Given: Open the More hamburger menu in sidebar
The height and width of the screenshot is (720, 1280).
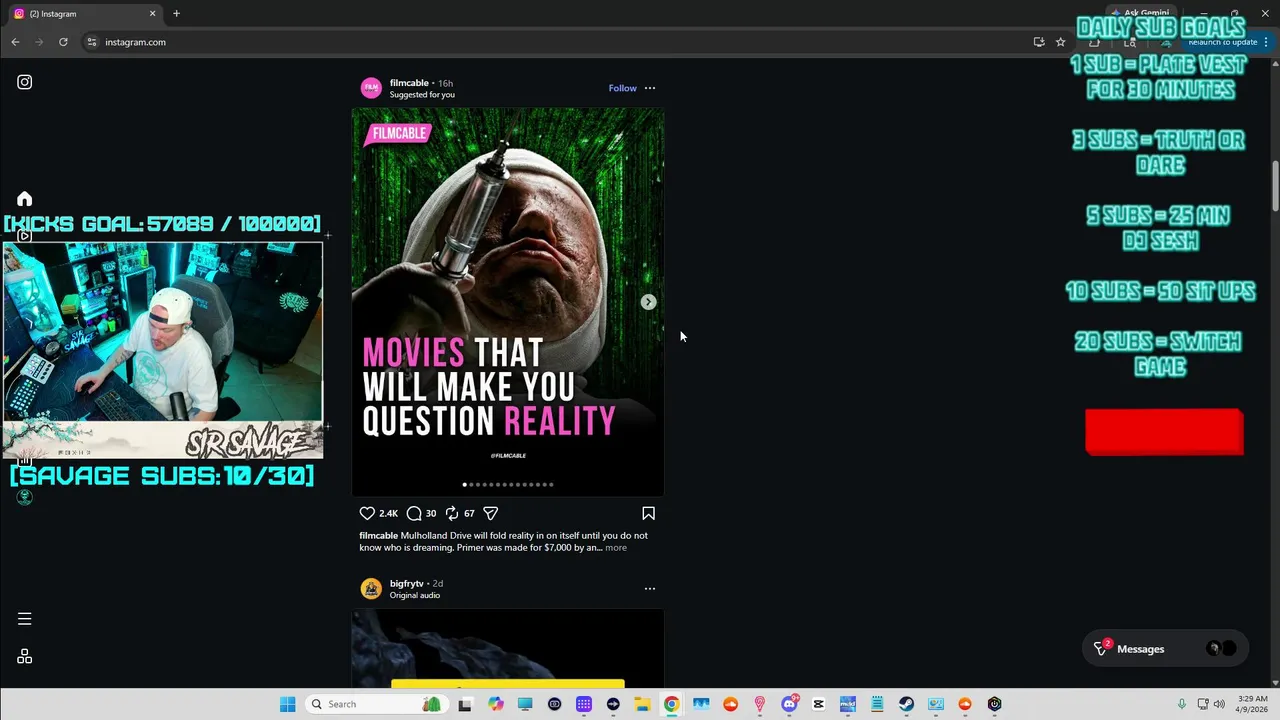Looking at the screenshot, I should coord(25,619).
